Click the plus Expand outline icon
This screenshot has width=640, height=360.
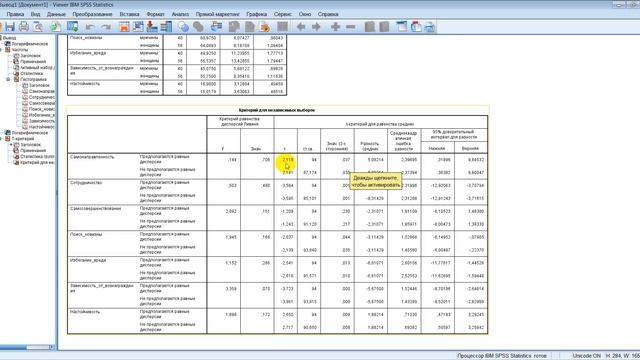coord(336,27)
